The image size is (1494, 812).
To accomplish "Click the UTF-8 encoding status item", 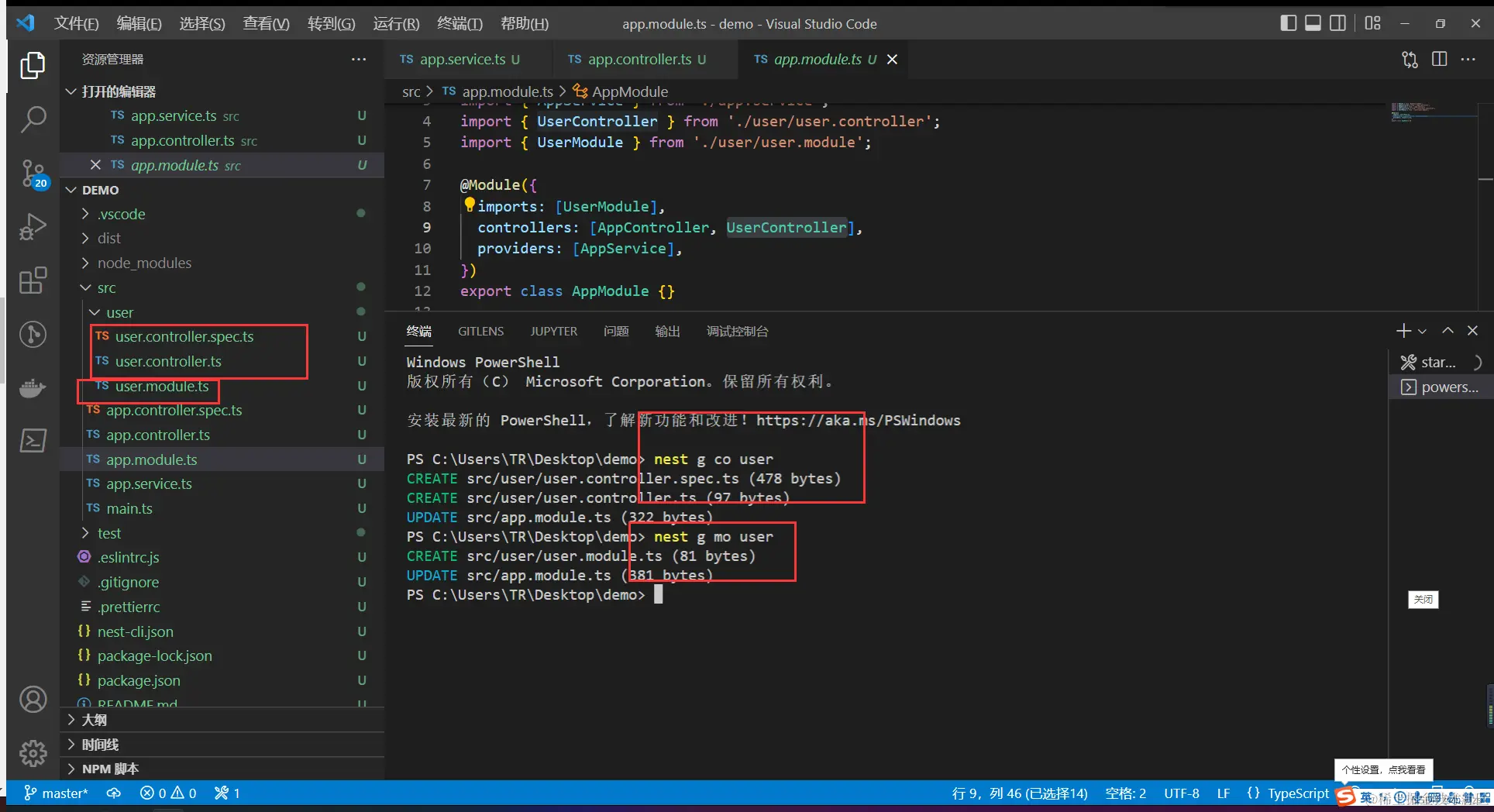I will coord(1182,793).
